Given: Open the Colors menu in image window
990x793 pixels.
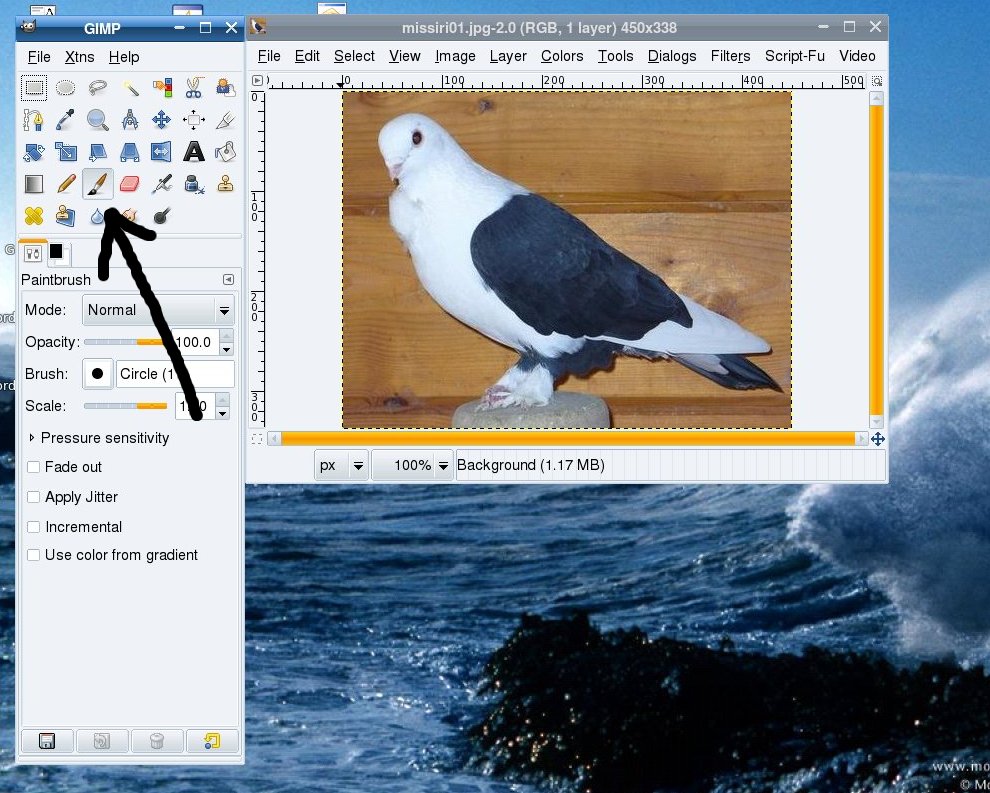Looking at the screenshot, I should [x=562, y=56].
